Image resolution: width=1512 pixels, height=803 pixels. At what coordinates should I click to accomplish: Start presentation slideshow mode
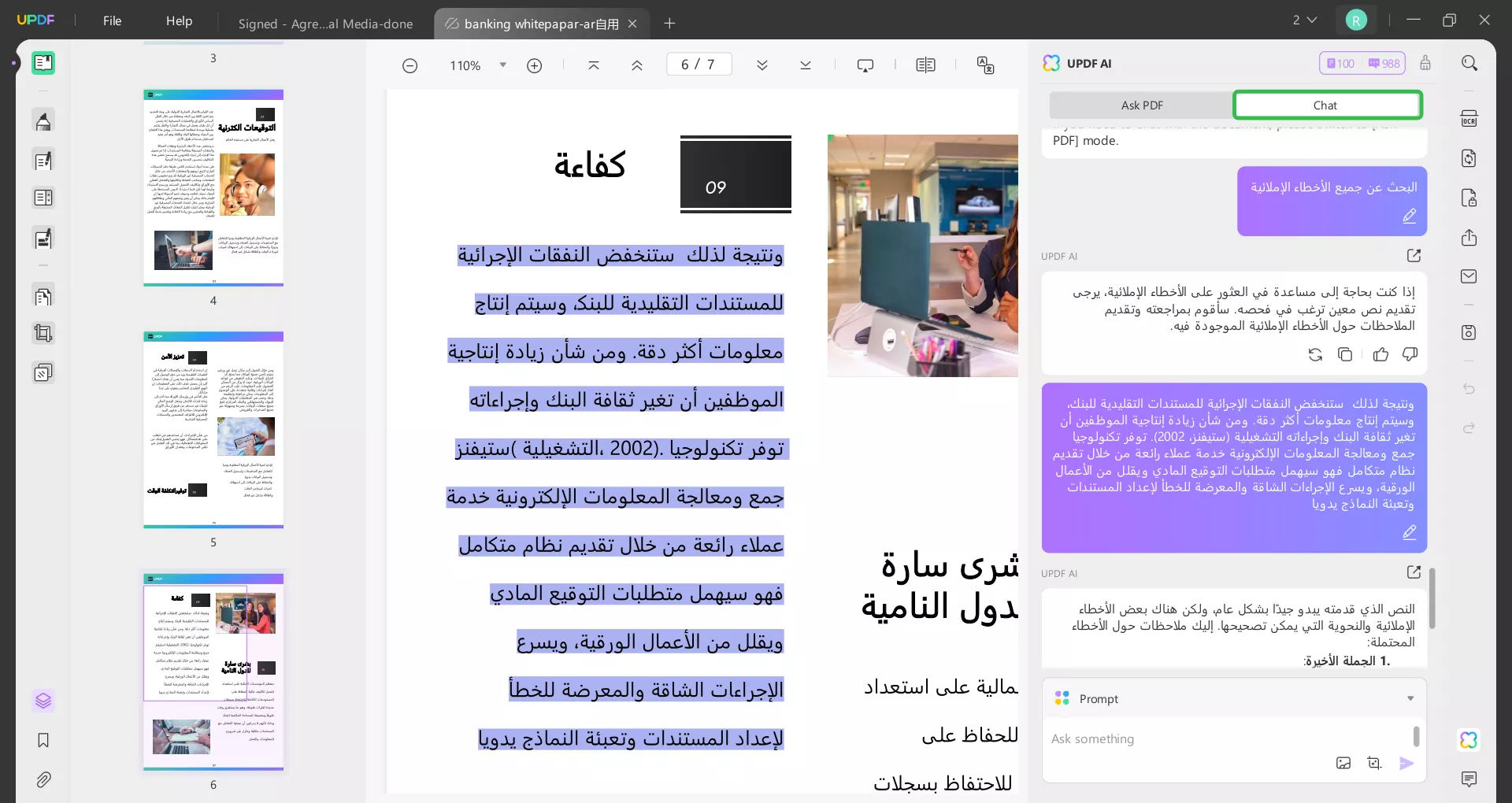(x=865, y=65)
